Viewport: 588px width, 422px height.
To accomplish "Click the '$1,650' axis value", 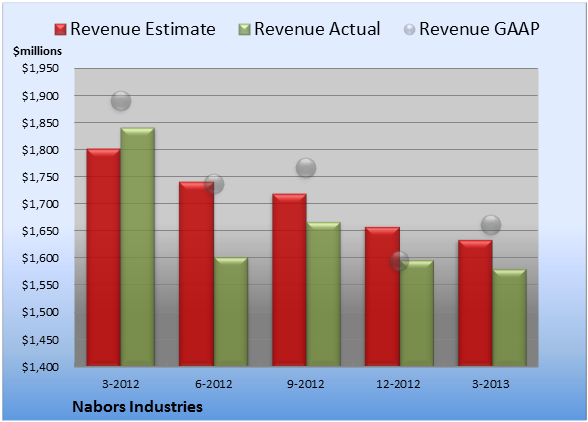I will pyautogui.click(x=40, y=231).
